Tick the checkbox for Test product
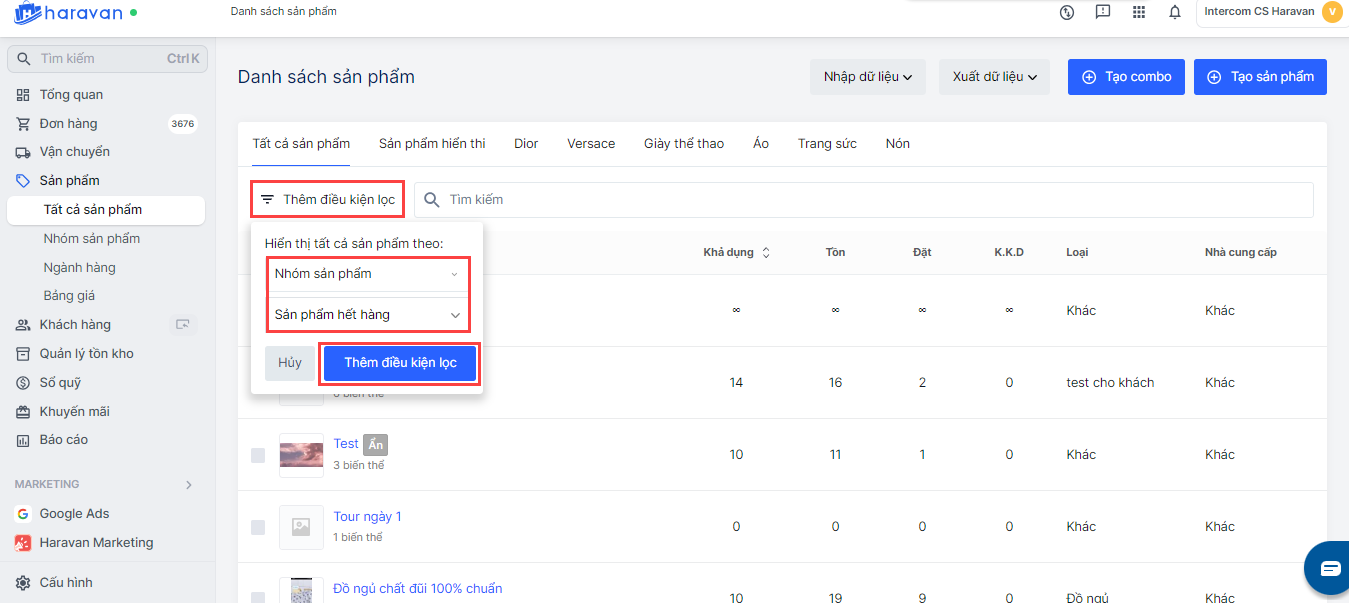 258,455
